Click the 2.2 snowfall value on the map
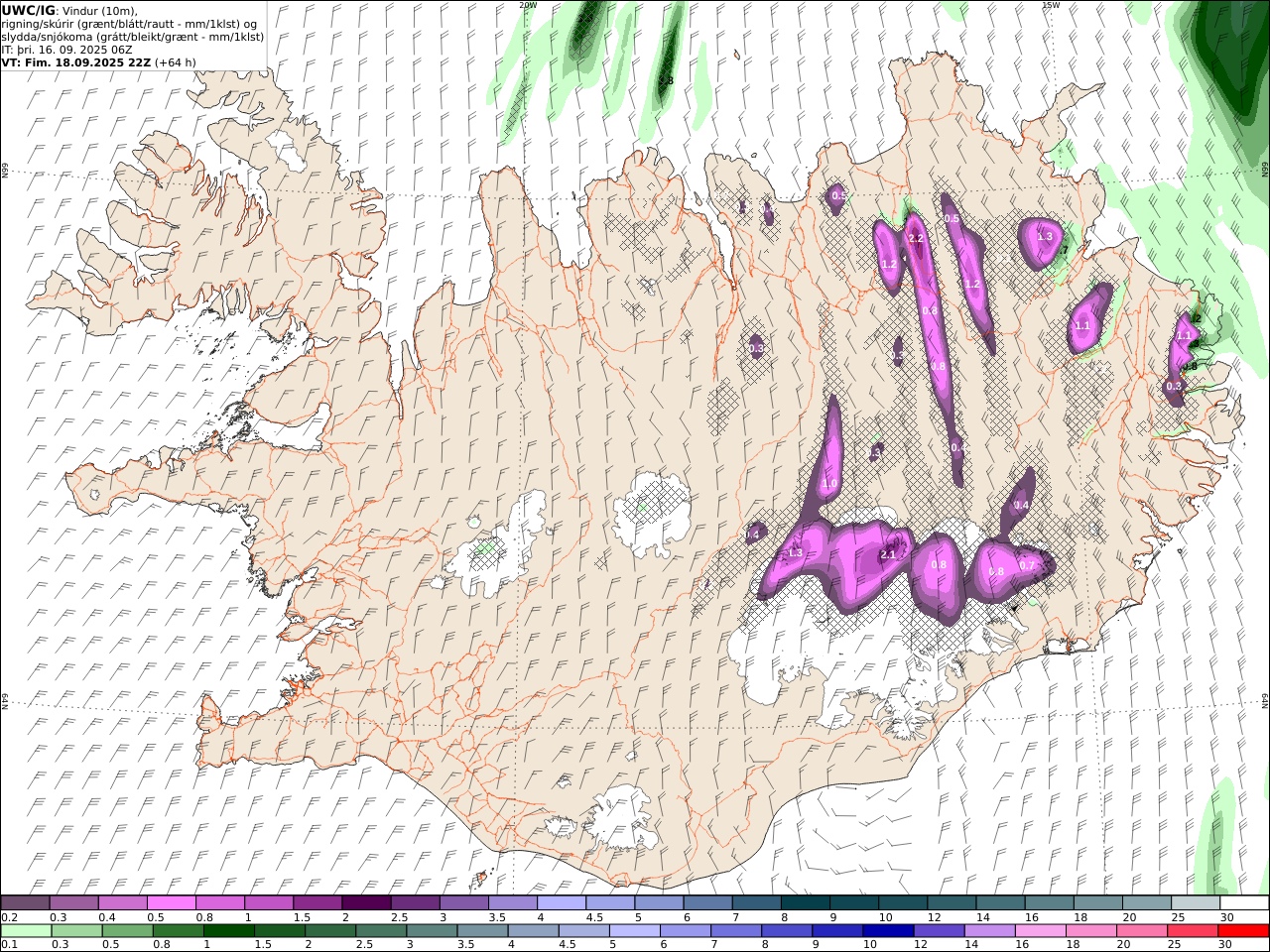 tap(916, 238)
